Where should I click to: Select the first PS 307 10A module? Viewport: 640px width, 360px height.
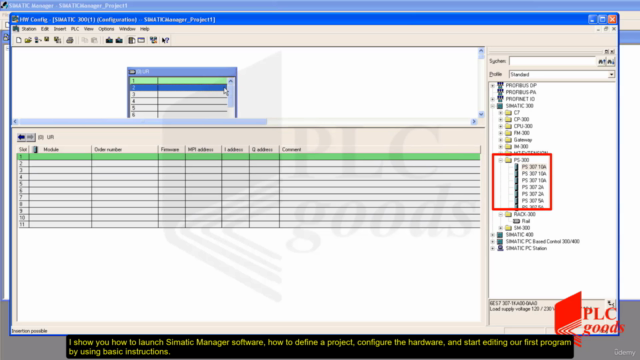click(533, 167)
